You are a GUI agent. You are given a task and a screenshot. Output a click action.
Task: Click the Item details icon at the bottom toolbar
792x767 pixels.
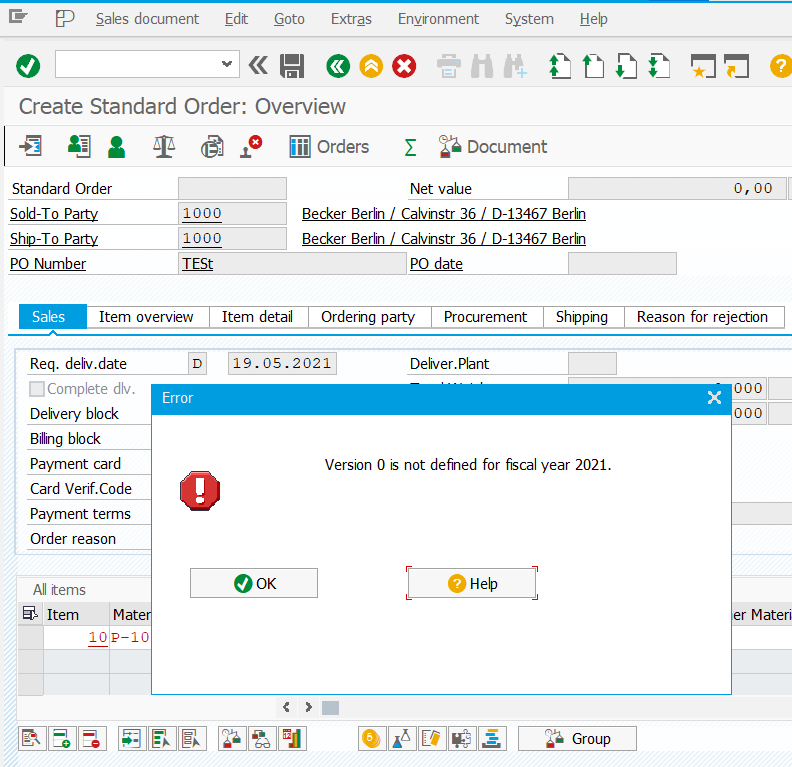click(32, 739)
